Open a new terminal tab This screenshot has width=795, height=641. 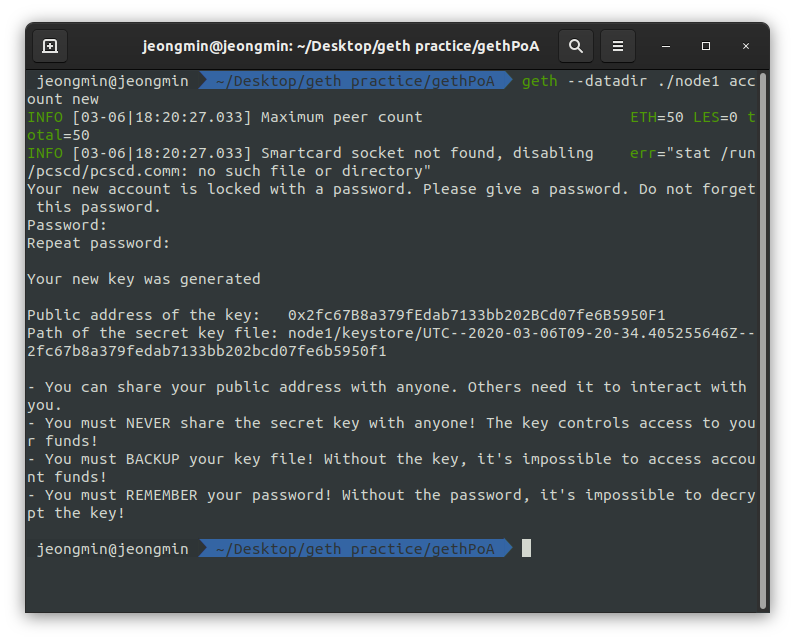[50, 46]
